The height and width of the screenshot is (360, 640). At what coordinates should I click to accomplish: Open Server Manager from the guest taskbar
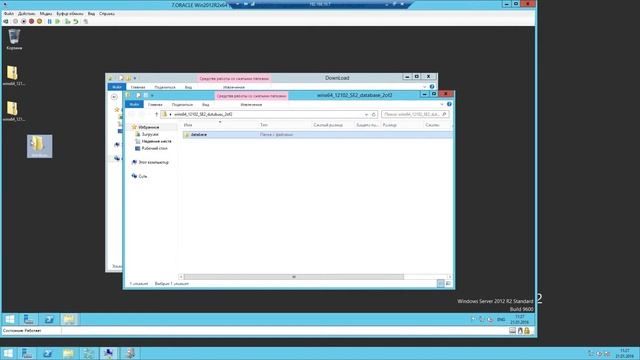(x=29, y=319)
